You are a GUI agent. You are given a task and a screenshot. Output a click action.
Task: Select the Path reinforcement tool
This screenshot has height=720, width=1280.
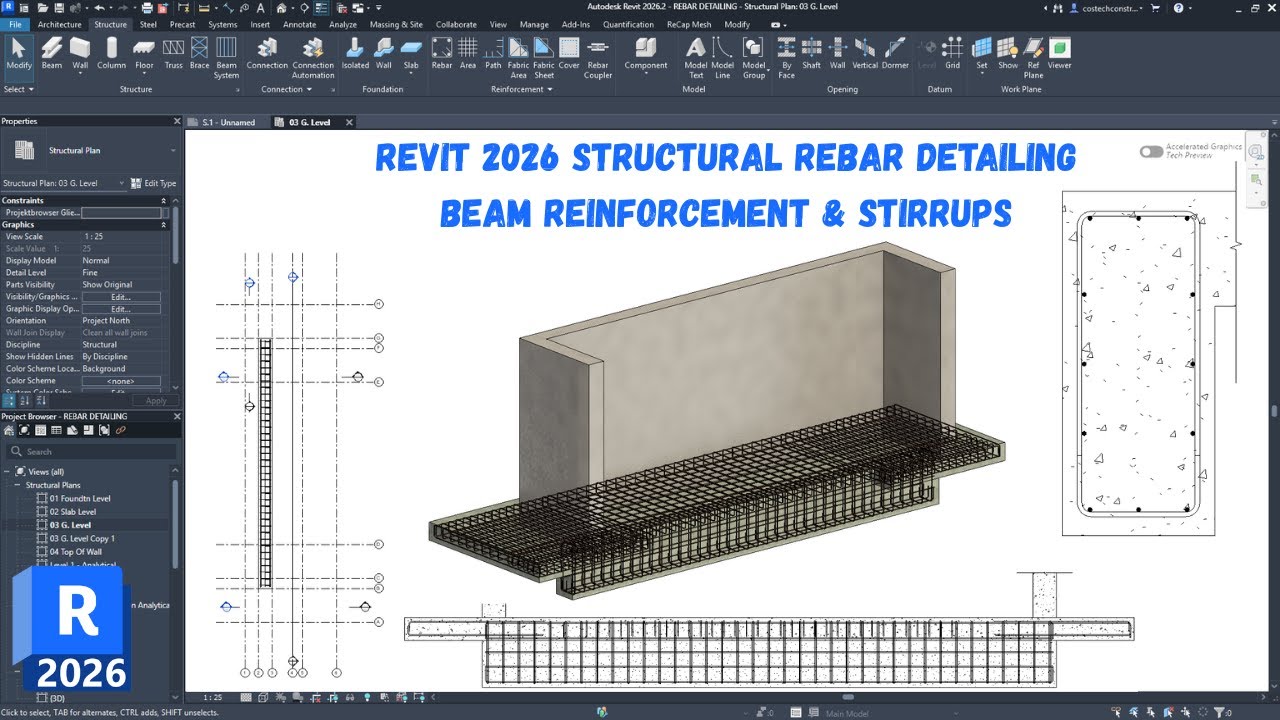493,53
